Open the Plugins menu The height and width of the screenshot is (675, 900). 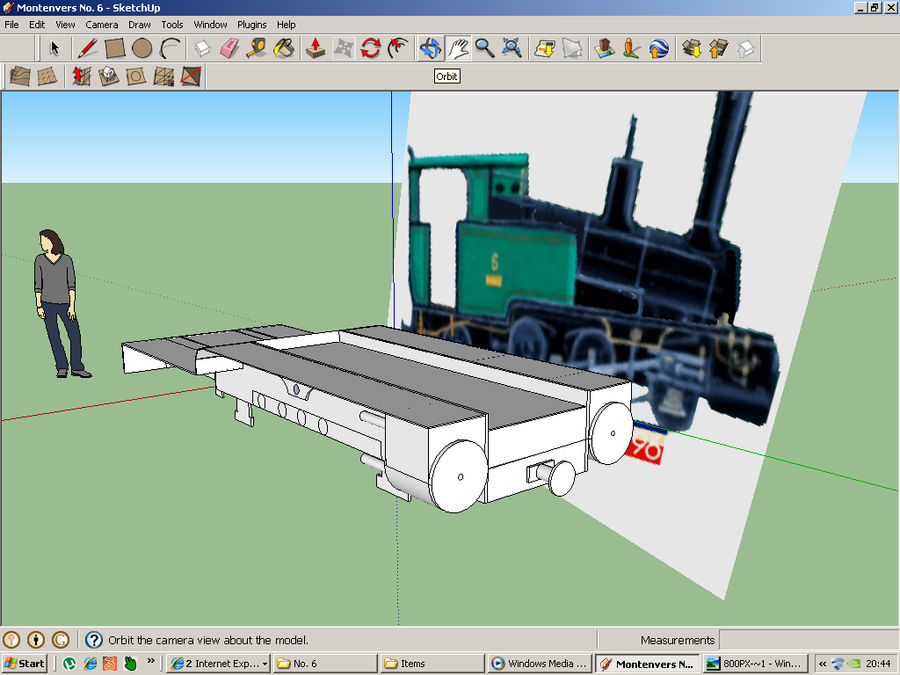click(252, 25)
